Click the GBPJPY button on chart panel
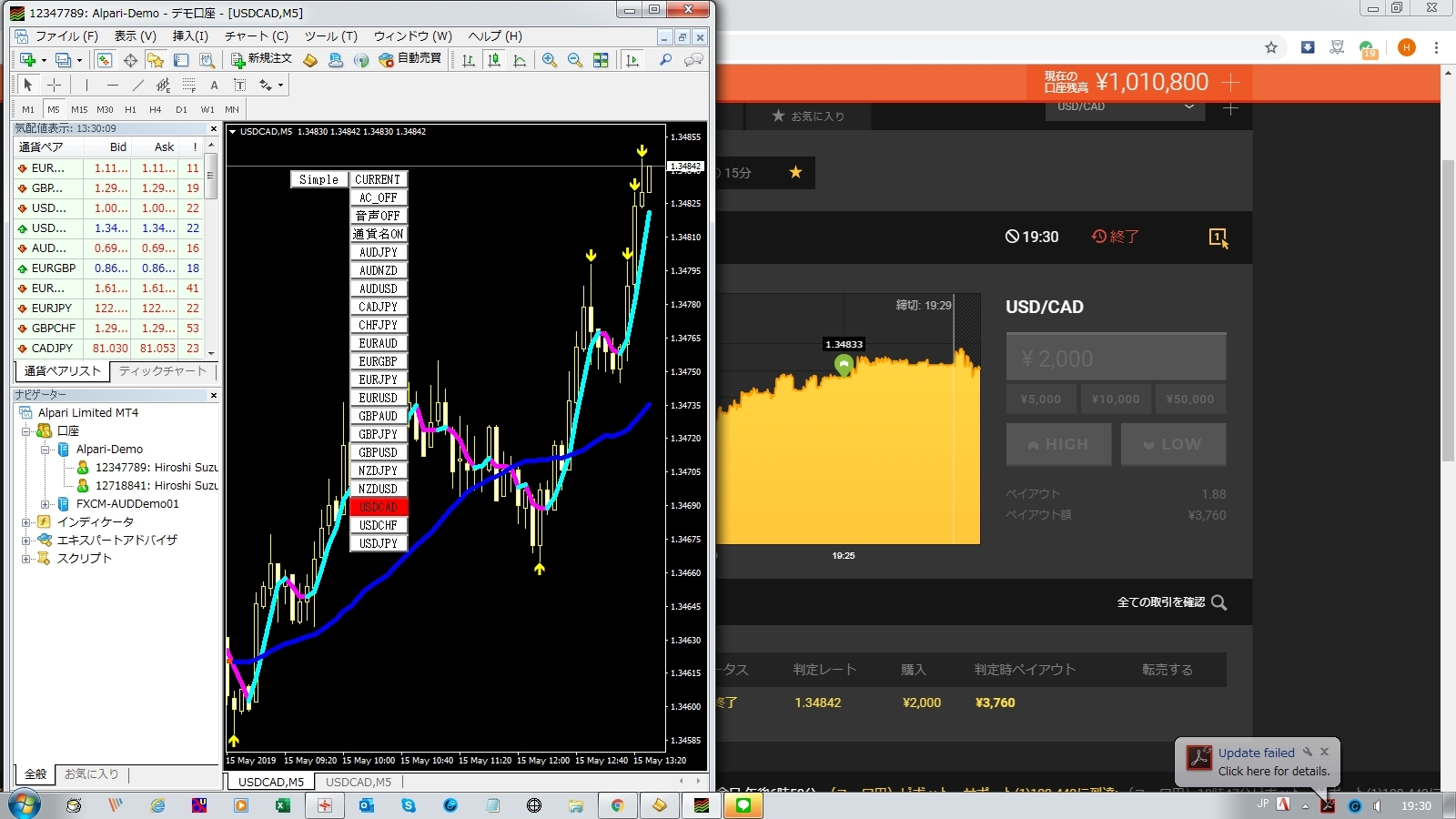This screenshot has width=1456, height=819. 379,434
